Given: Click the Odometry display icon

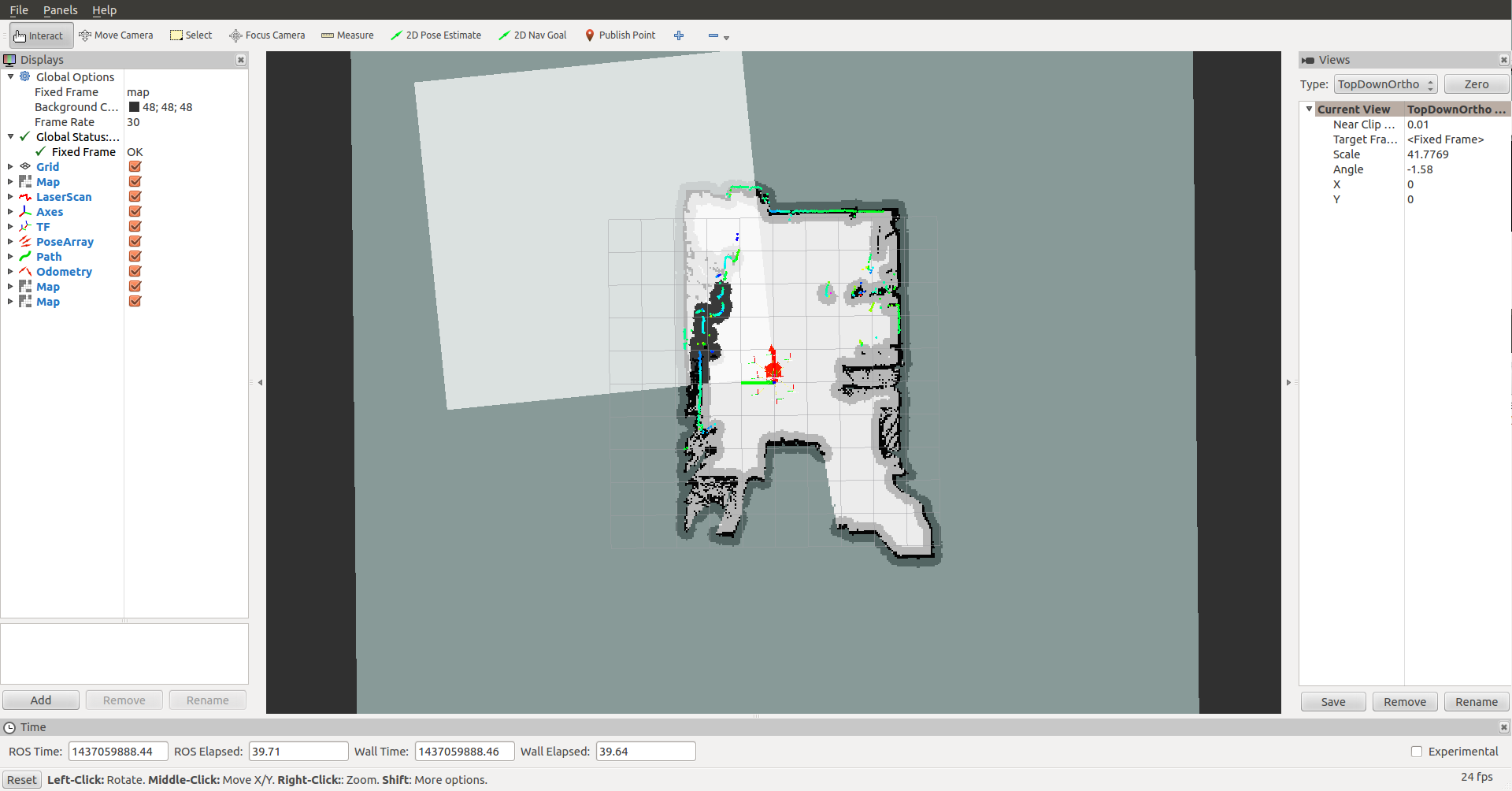Looking at the screenshot, I should pyautogui.click(x=25, y=272).
